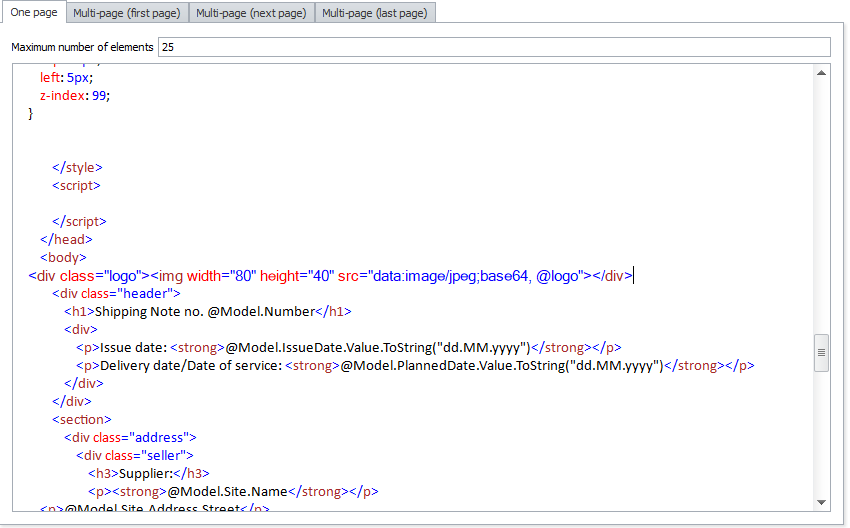This screenshot has width=850, height=528.
Task: Click the @Model.Site.Name line
Action: [233, 491]
